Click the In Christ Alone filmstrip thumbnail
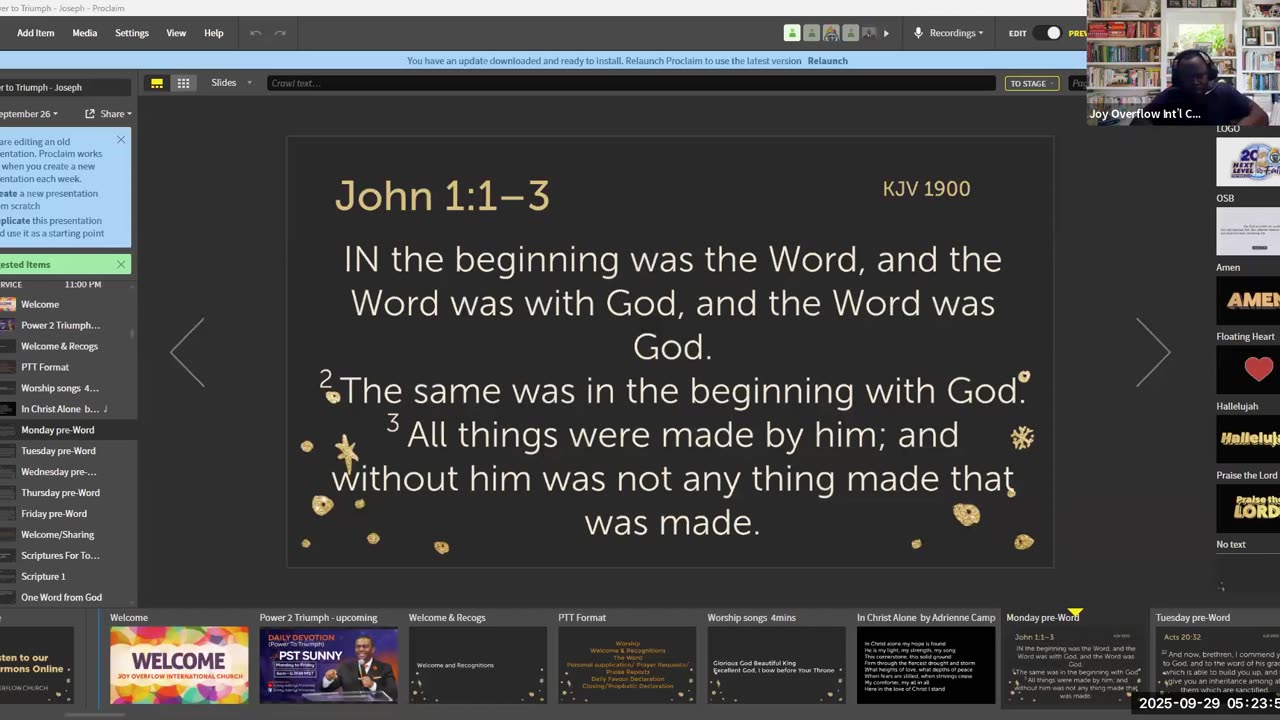This screenshot has width=1280, height=720. [926, 665]
